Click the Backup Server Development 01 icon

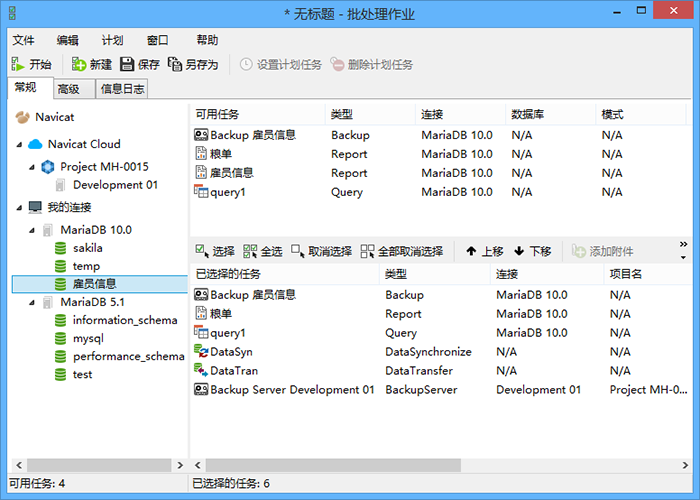[x=201, y=389]
